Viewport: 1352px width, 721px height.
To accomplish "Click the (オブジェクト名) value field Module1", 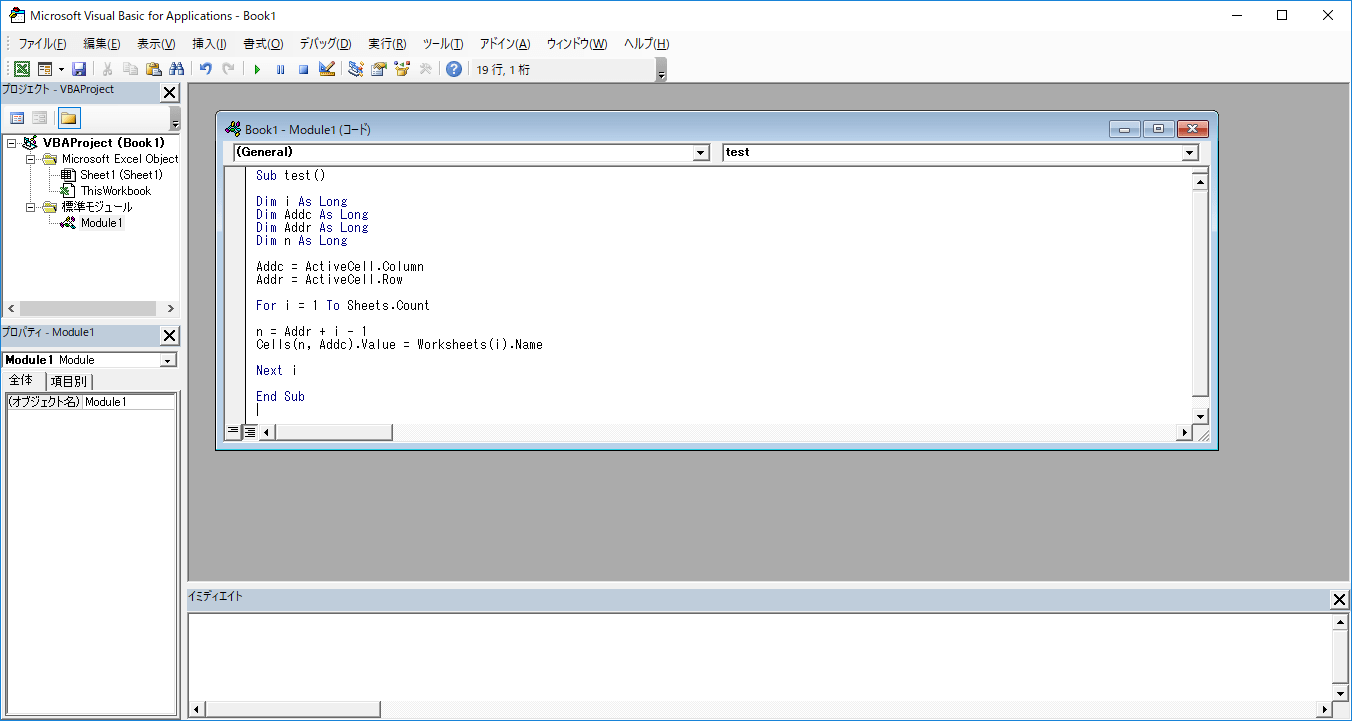I will pyautogui.click(x=129, y=402).
